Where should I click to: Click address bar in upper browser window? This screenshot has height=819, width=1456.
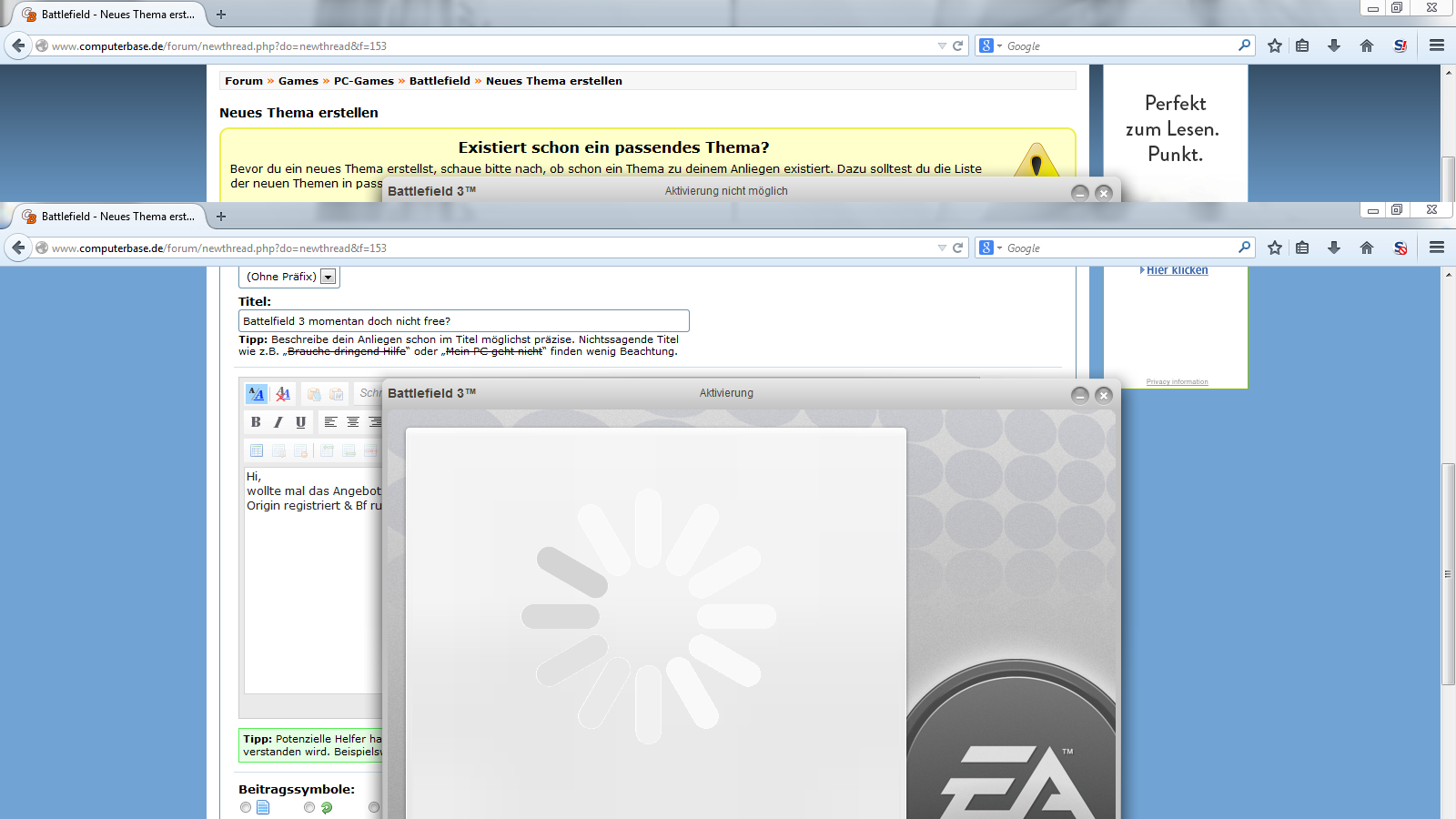pyautogui.click(x=491, y=45)
